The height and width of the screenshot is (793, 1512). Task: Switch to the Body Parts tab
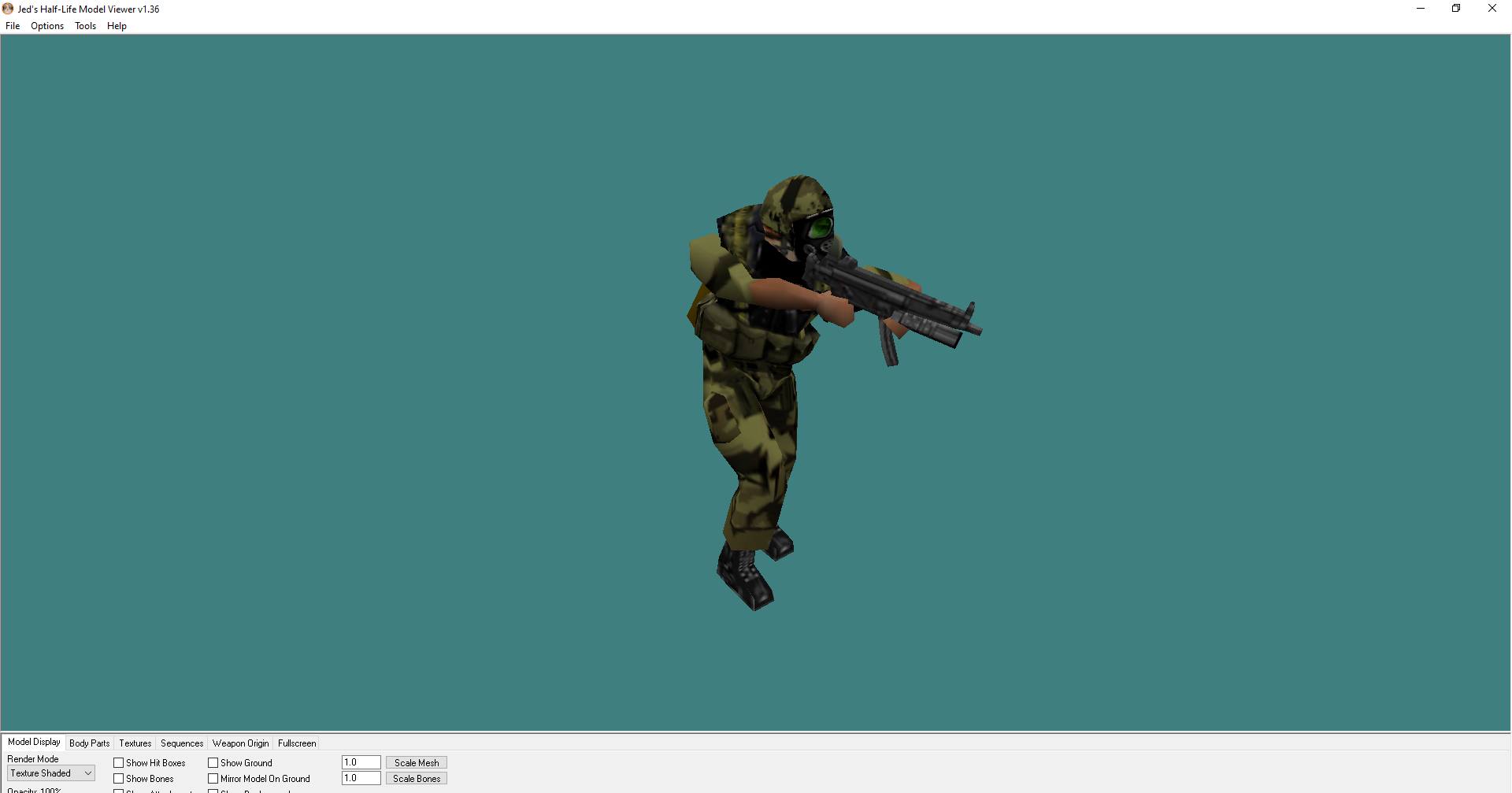tap(90, 743)
